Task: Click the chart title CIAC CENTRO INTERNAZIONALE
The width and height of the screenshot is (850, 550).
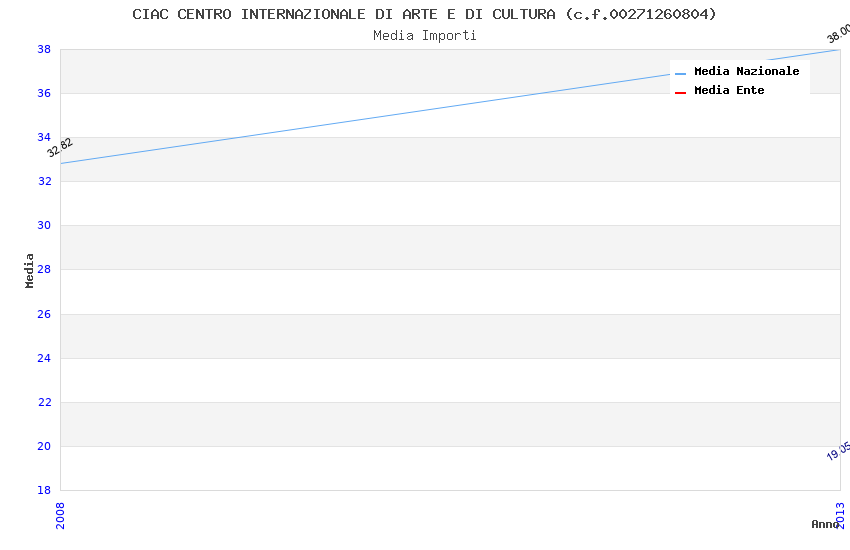Action: pyautogui.click(x=424, y=14)
